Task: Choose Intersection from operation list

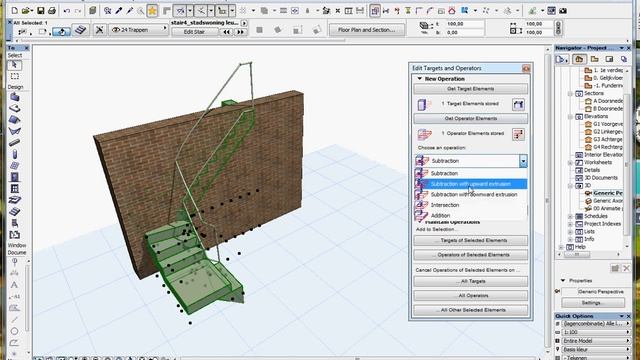Action: [x=471, y=205]
